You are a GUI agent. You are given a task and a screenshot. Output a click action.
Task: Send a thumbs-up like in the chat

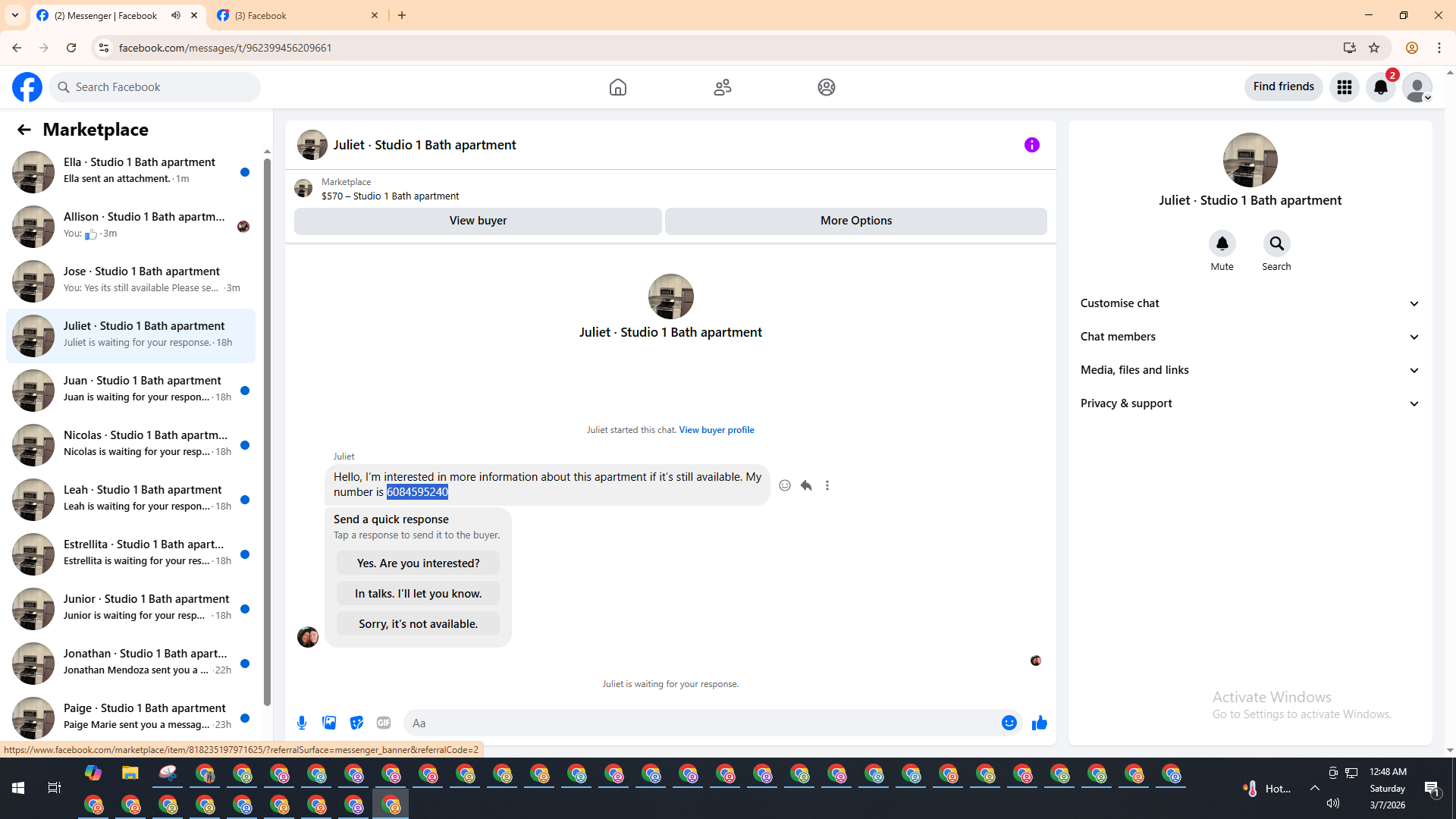pyautogui.click(x=1039, y=723)
